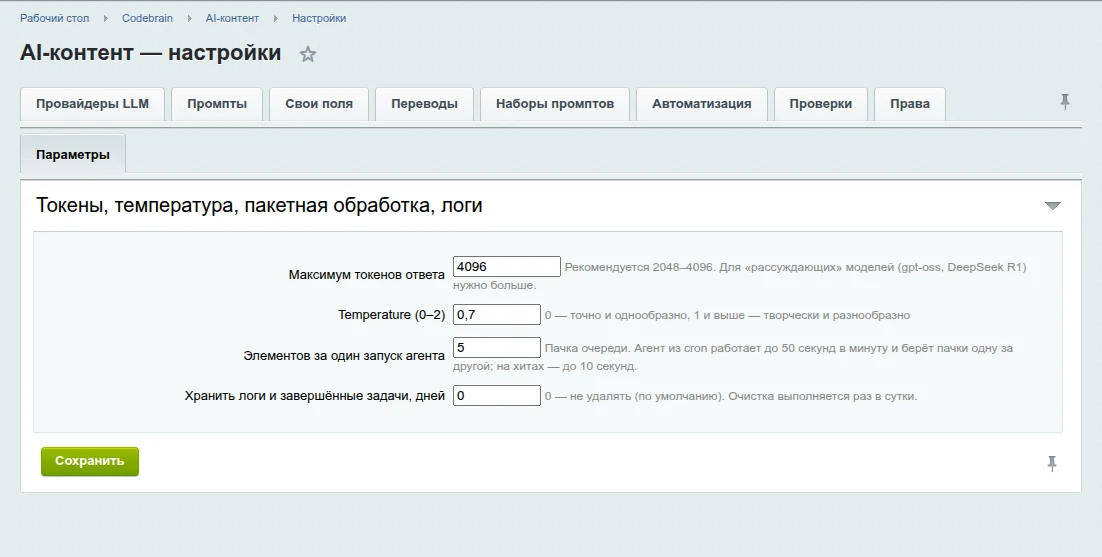This screenshot has width=1102, height=557.
Task: Click the Элементов за один запуск агента label
Action: 344,355
